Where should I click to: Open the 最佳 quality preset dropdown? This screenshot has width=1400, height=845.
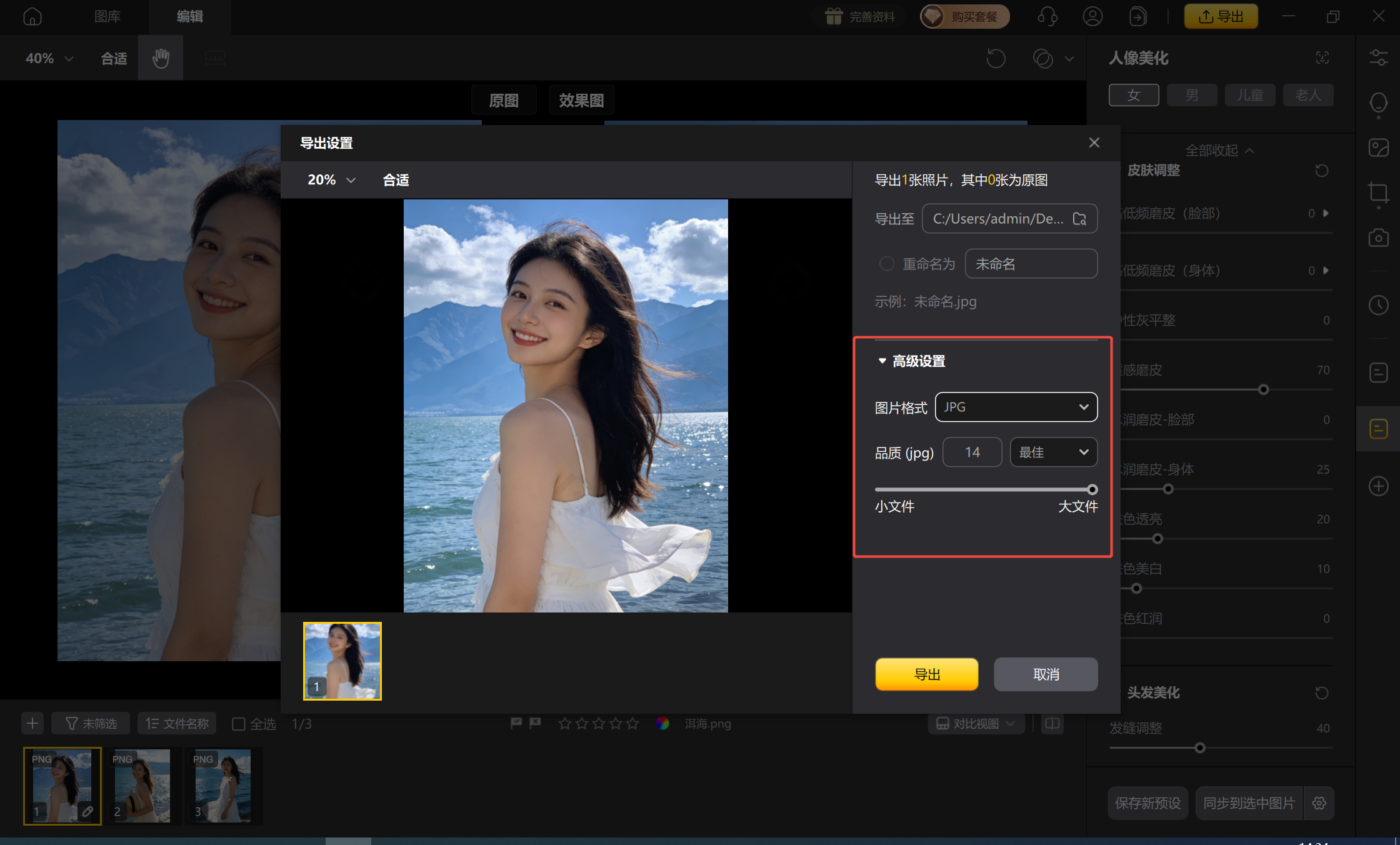tap(1053, 452)
